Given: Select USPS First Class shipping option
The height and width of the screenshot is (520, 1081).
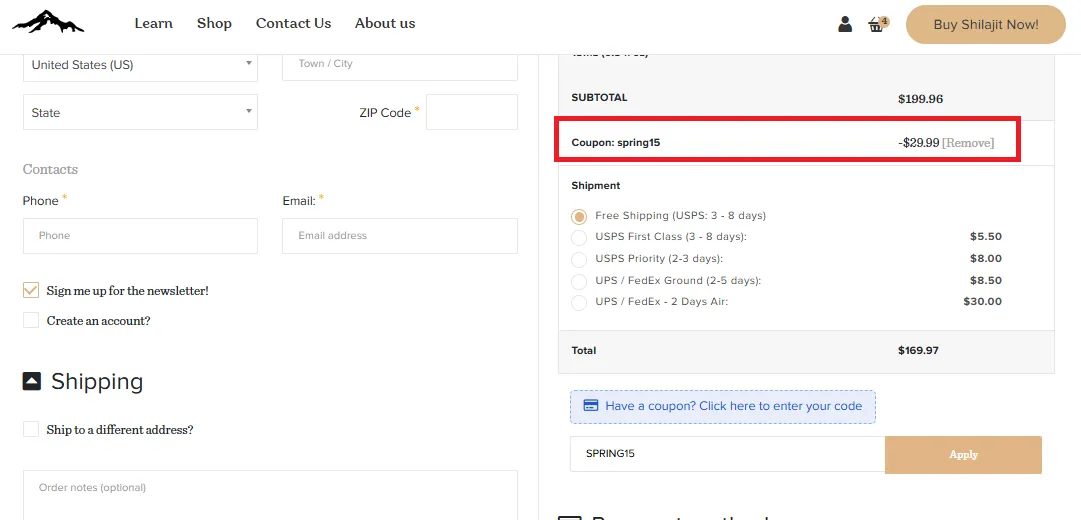Looking at the screenshot, I should [579, 238].
